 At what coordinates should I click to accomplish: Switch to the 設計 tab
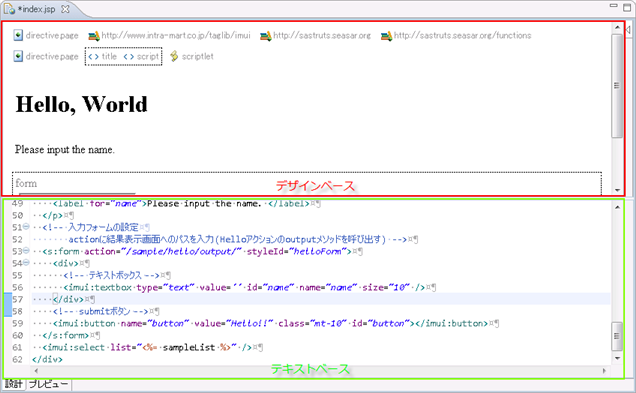(x=13, y=384)
